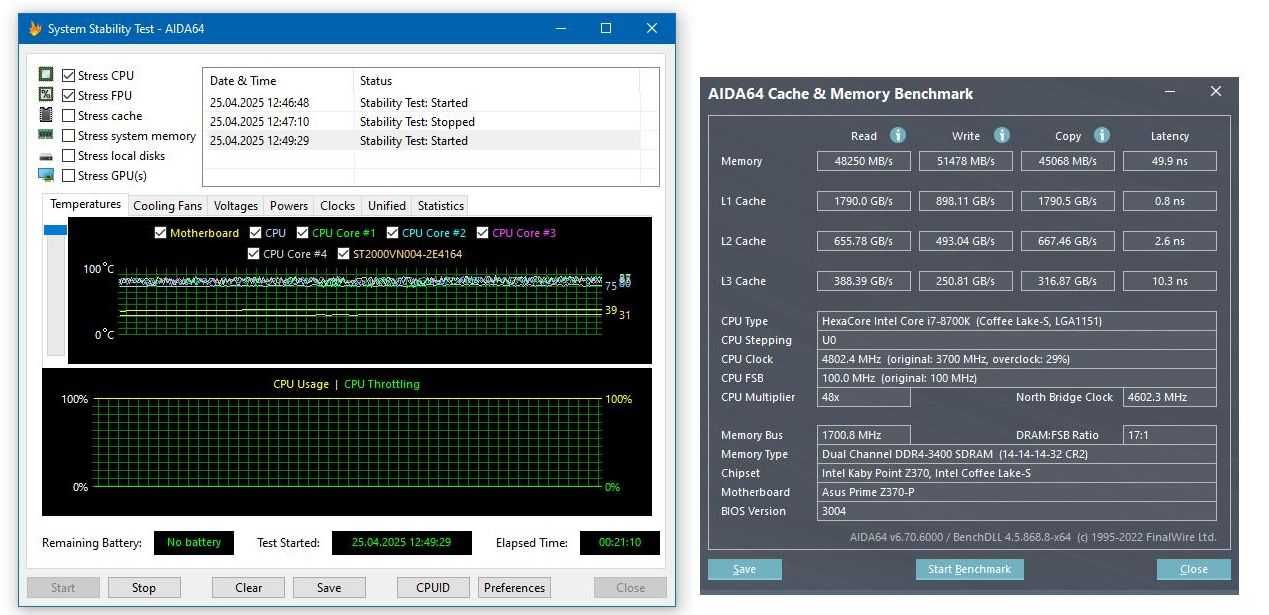The image size is (1269, 615).
Task: Maximize the System Stability Test window
Action: pyautogui.click(x=605, y=28)
